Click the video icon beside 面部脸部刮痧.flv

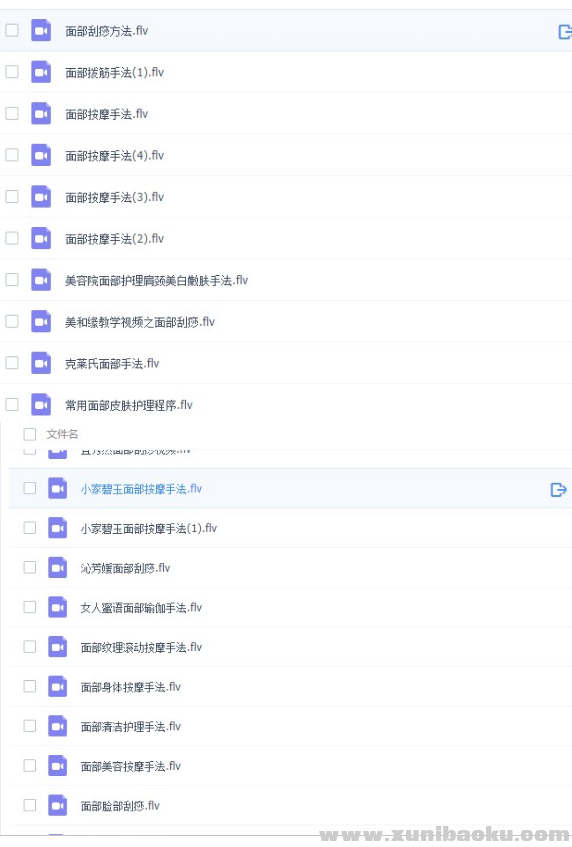pyautogui.click(x=58, y=805)
